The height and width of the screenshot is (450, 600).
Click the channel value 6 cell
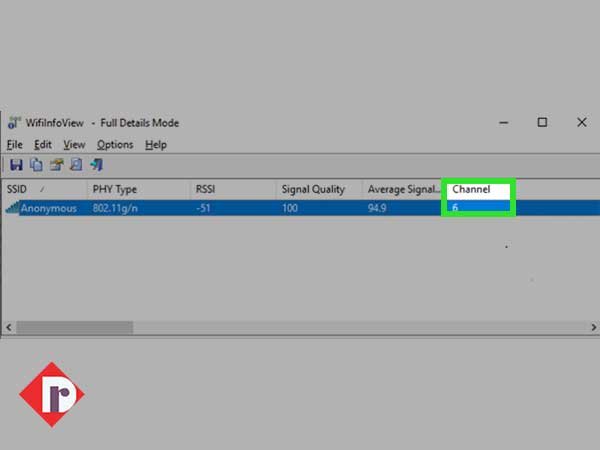(x=478, y=207)
